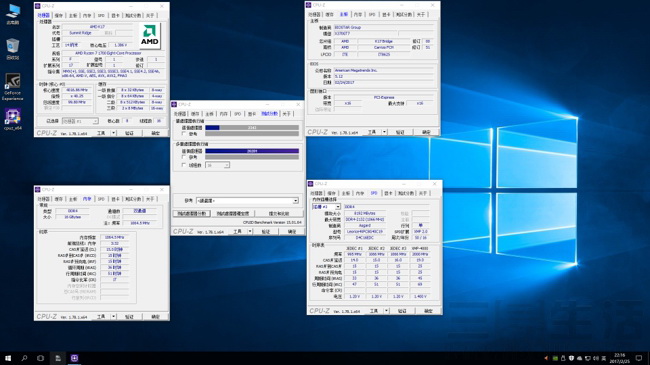This screenshot has height=365, width=650.
Task: Click the CPU-Z title icon of the memory window
Action: (x=38, y=190)
